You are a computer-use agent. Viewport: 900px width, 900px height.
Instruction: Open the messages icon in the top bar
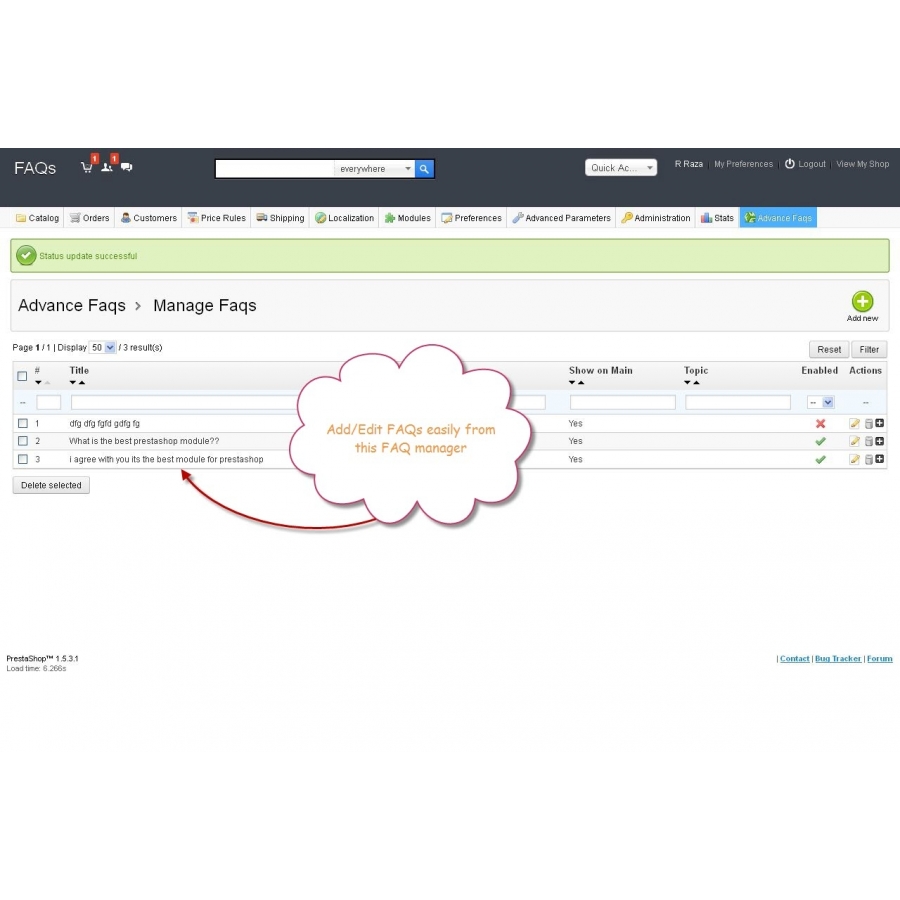[125, 167]
